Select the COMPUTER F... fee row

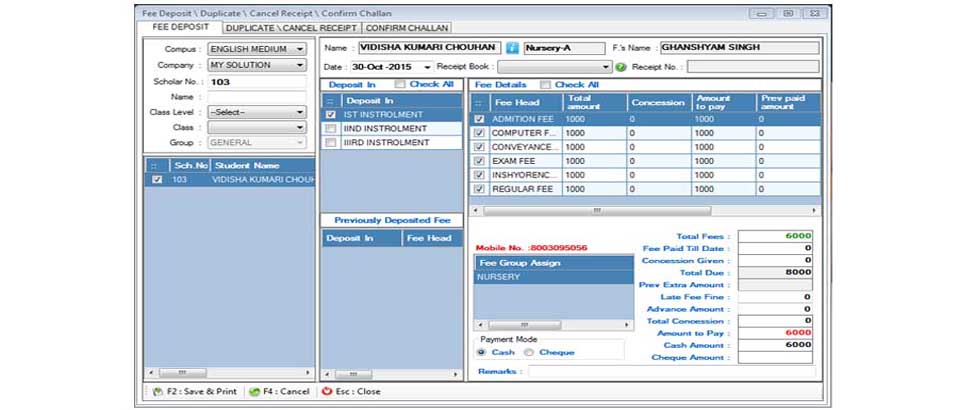(x=645, y=133)
